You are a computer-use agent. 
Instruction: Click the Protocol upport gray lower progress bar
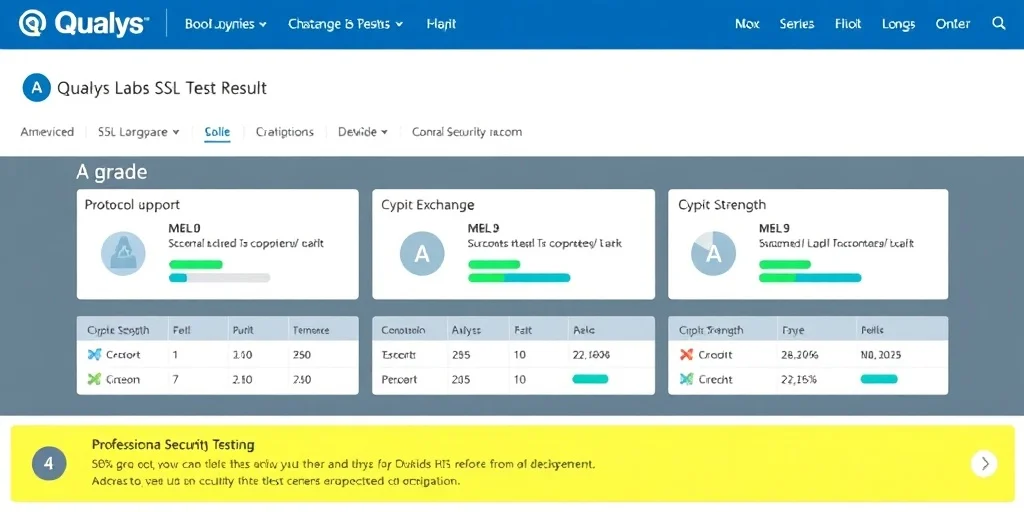click(x=219, y=278)
